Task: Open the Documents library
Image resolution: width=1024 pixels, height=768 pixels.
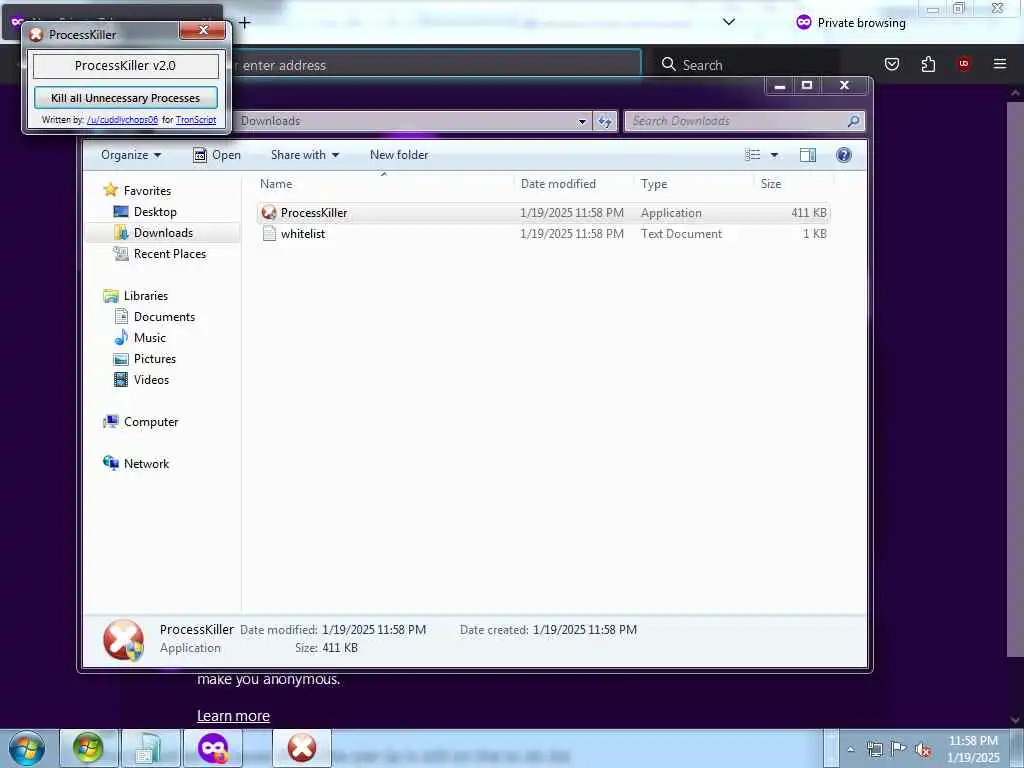Action: 164,317
